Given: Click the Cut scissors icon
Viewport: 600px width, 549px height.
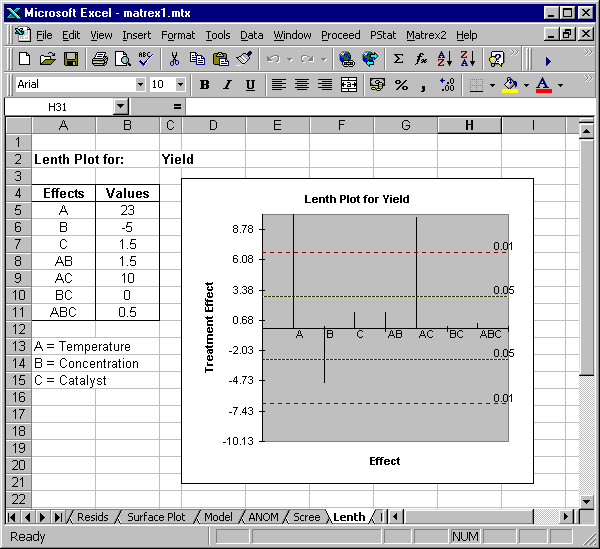Looking at the screenshot, I should 174,59.
